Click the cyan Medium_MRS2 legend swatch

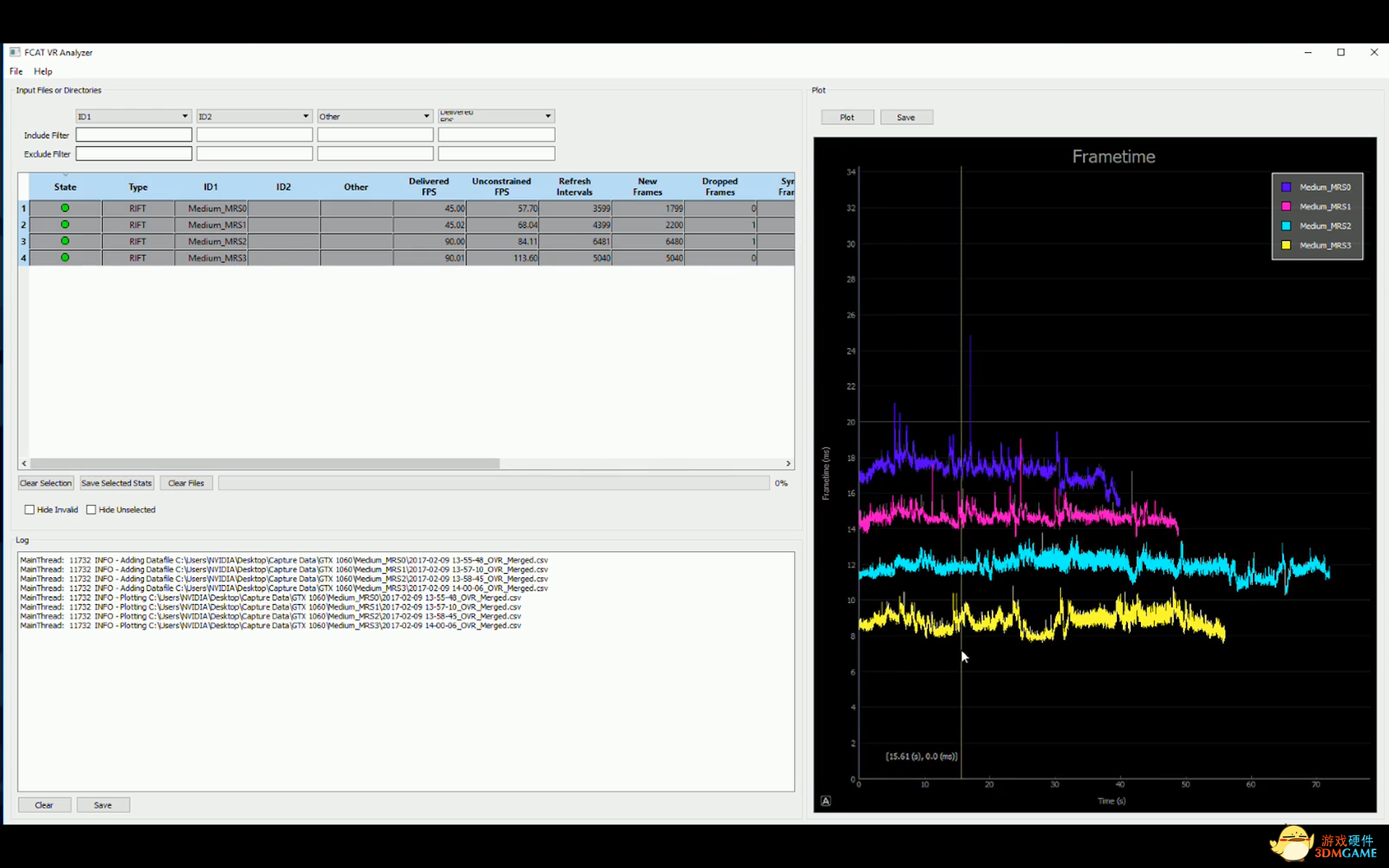tap(1286, 226)
